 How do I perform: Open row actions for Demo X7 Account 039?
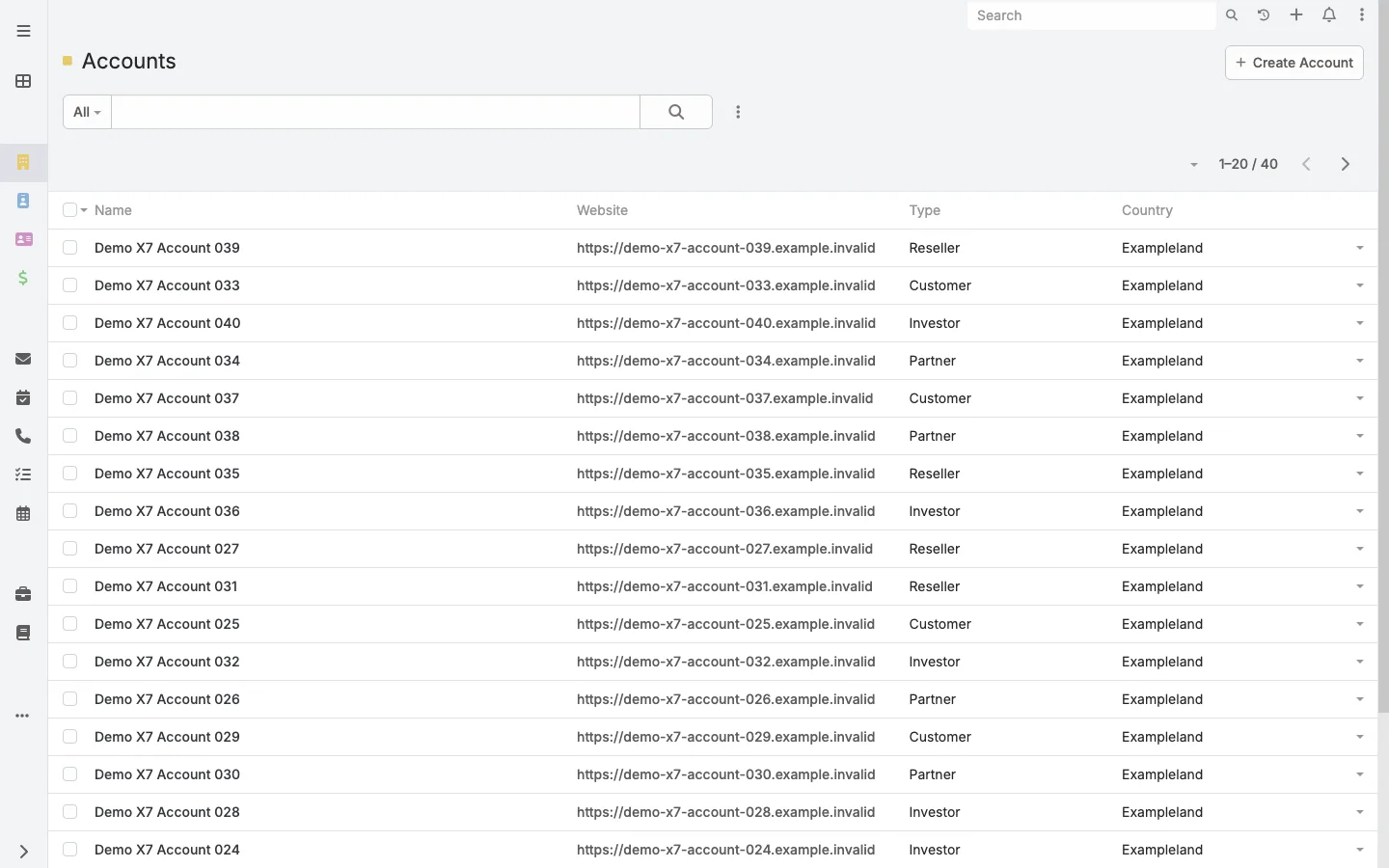click(x=1360, y=248)
